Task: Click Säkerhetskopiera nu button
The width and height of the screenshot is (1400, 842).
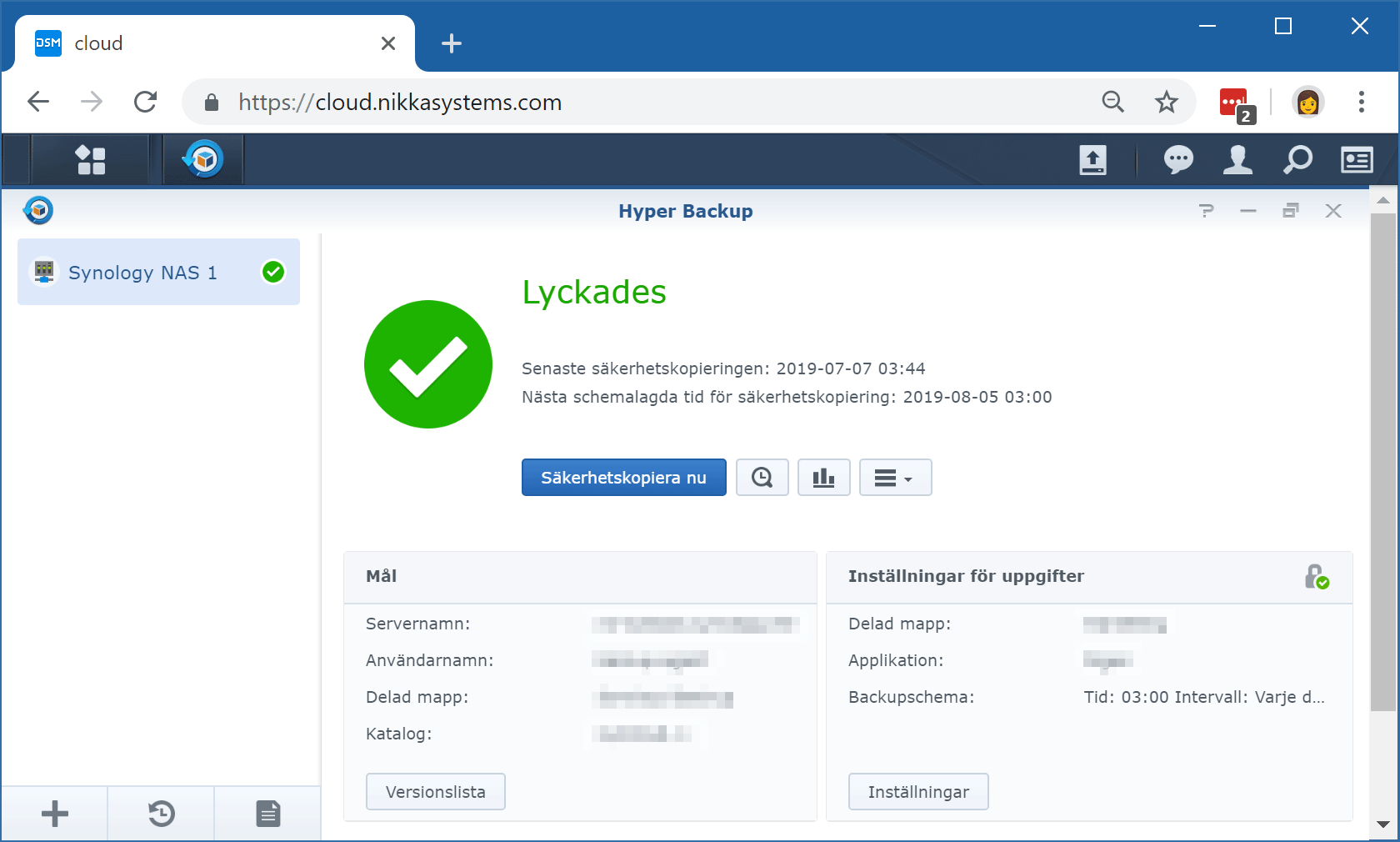Action: click(x=623, y=478)
